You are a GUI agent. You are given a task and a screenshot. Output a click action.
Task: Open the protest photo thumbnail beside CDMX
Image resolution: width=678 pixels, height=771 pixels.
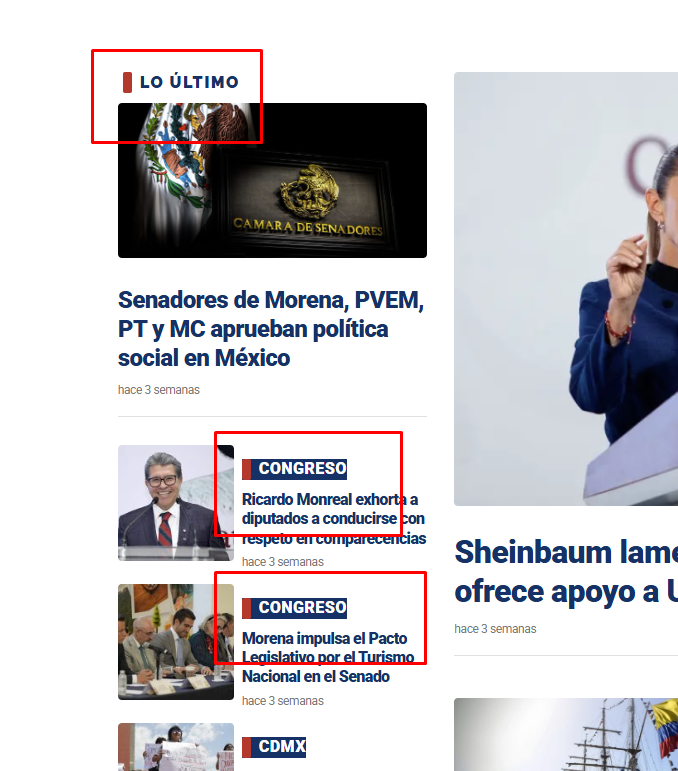tap(176, 747)
